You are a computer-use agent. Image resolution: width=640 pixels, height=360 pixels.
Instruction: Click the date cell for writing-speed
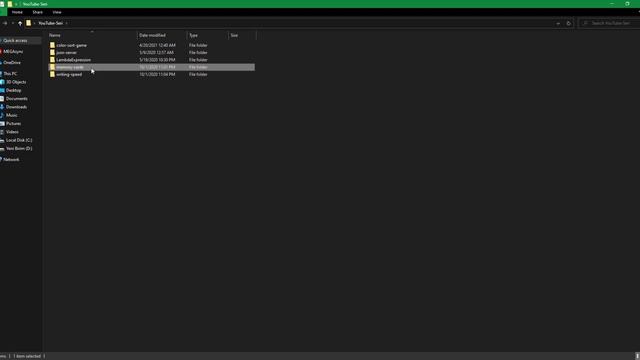coord(157,75)
